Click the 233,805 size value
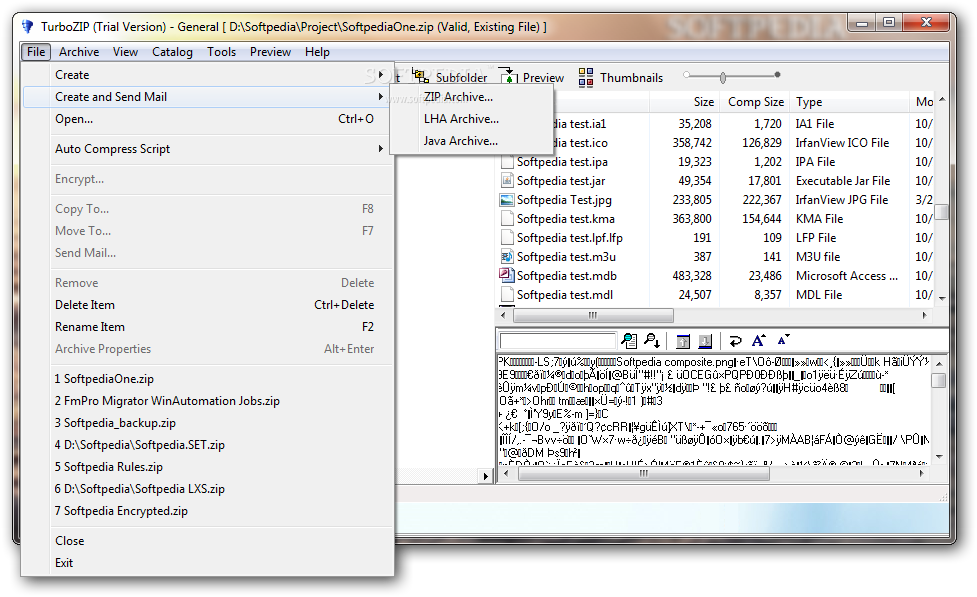Screen dimensions: 977x597 click(x=692, y=200)
